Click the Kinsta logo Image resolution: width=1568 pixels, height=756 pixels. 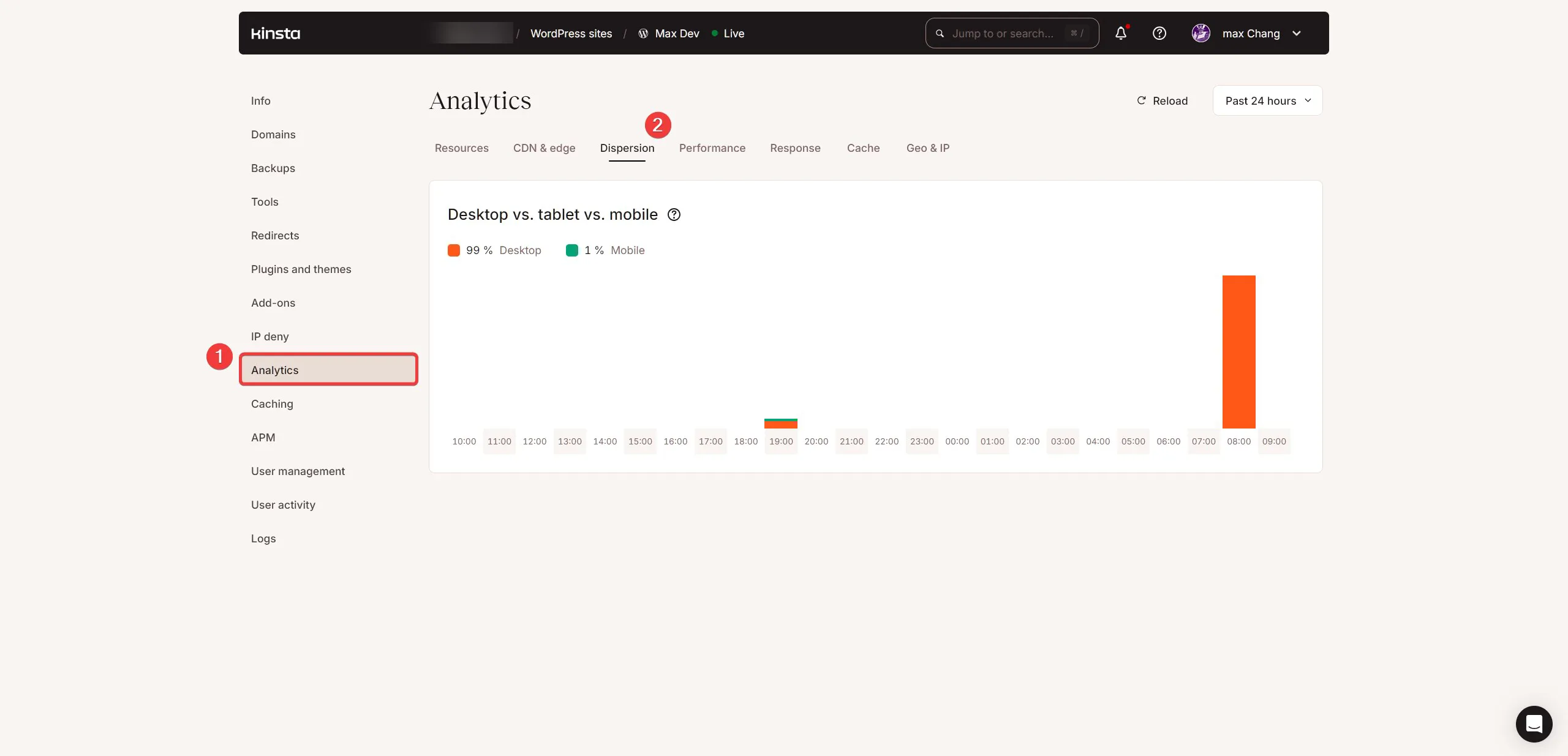276,34
